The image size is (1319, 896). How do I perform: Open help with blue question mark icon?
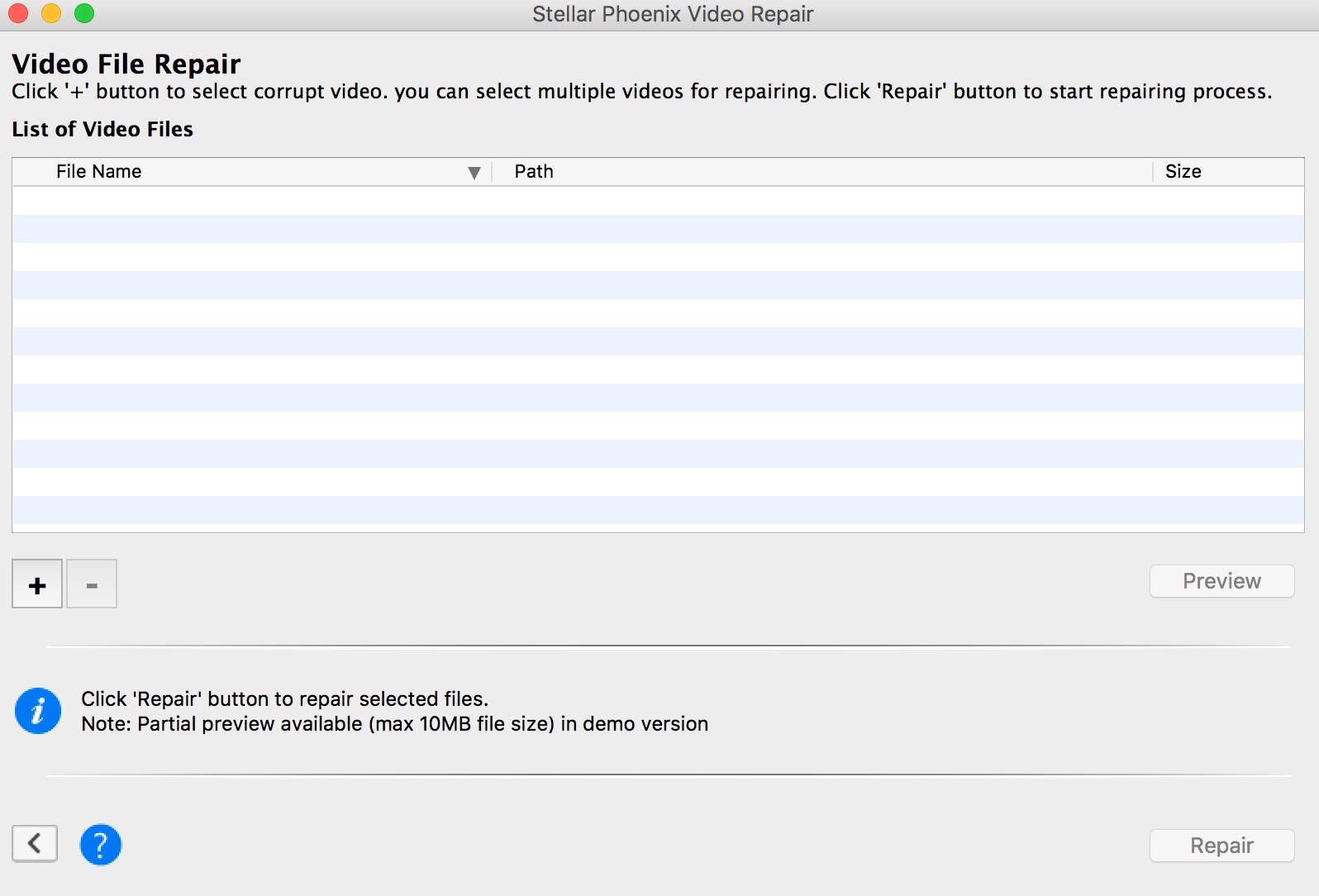coord(101,845)
